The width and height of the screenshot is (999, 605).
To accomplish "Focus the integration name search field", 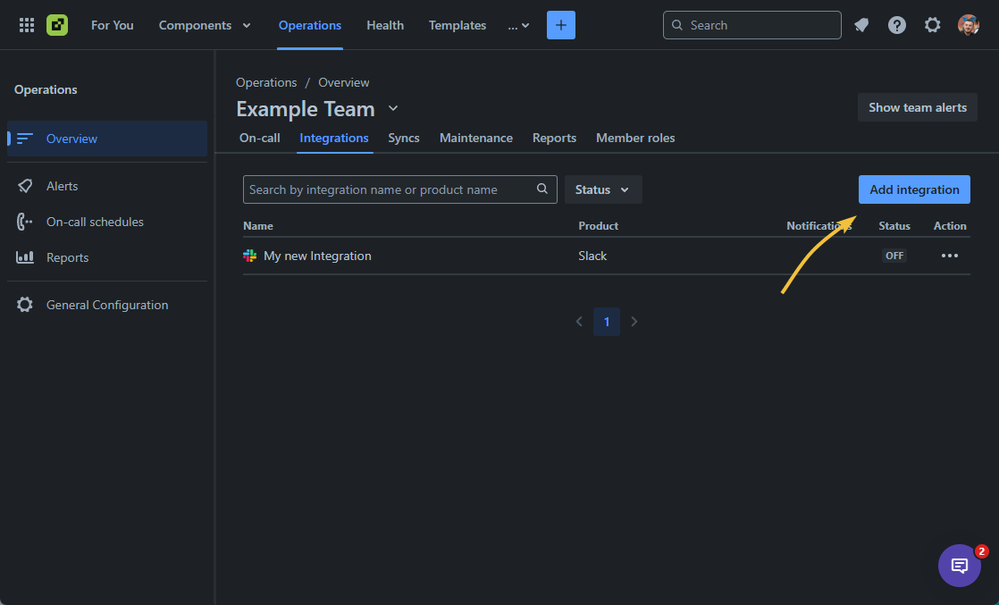I will point(400,190).
